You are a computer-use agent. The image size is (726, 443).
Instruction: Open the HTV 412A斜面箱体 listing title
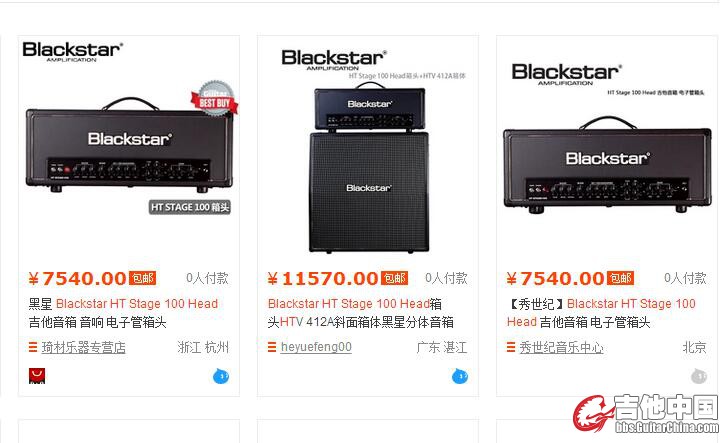point(360,313)
